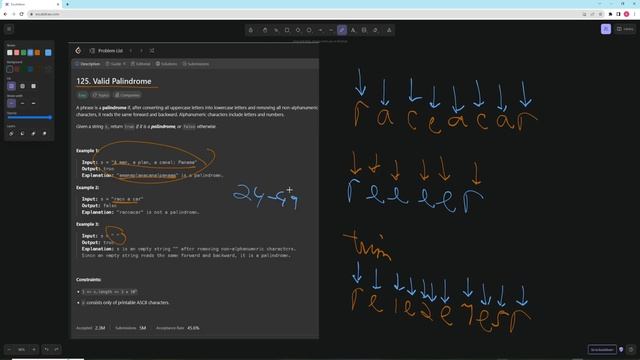Open the browser extensions puzzle icon
This screenshot has height=360, width=640.
(610, 14)
